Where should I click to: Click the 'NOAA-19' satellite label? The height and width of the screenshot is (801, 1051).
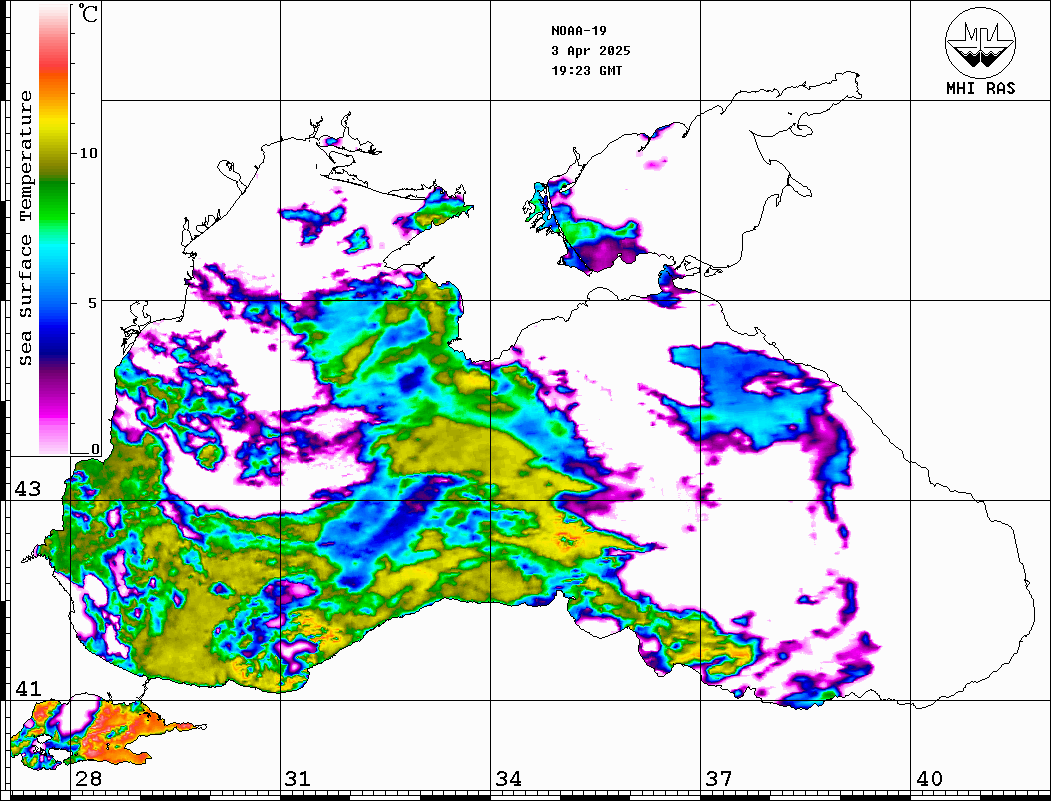[579, 31]
